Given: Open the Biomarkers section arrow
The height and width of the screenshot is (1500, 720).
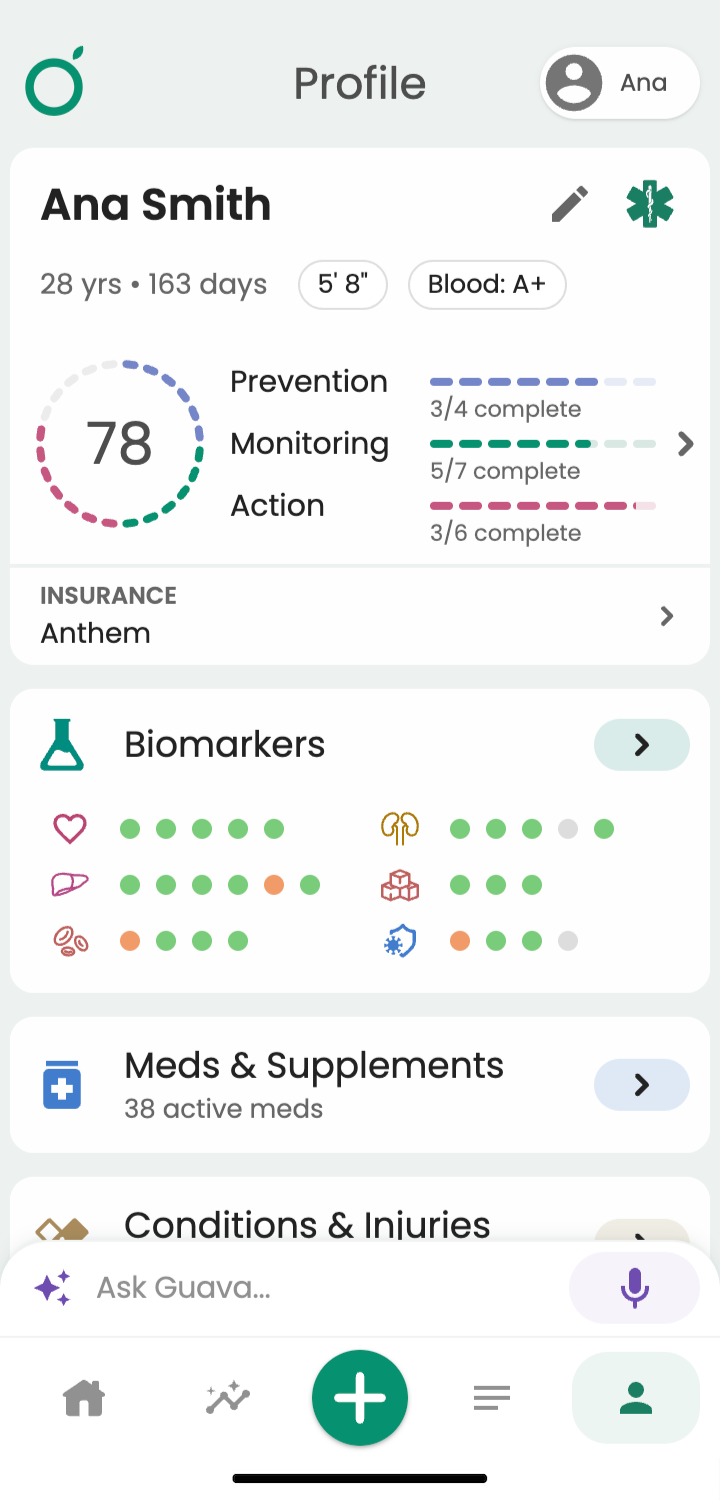Looking at the screenshot, I should 642,745.
